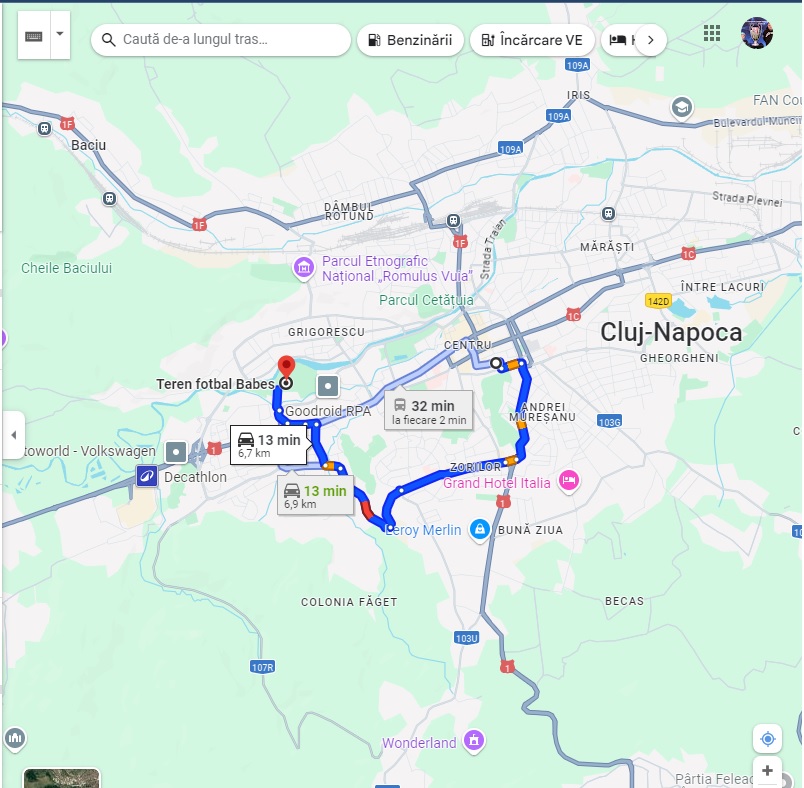The width and height of the screenshot is (804, 788).
Task: Click the red destination pin marker
Action: click(x=286, y=367)
